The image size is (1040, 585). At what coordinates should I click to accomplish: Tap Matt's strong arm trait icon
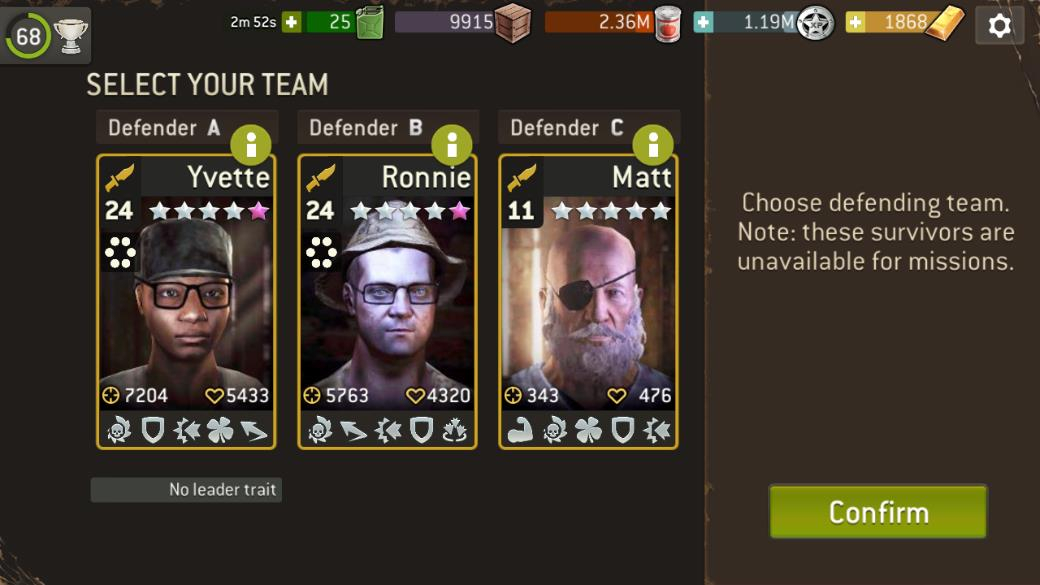point(521,430)
